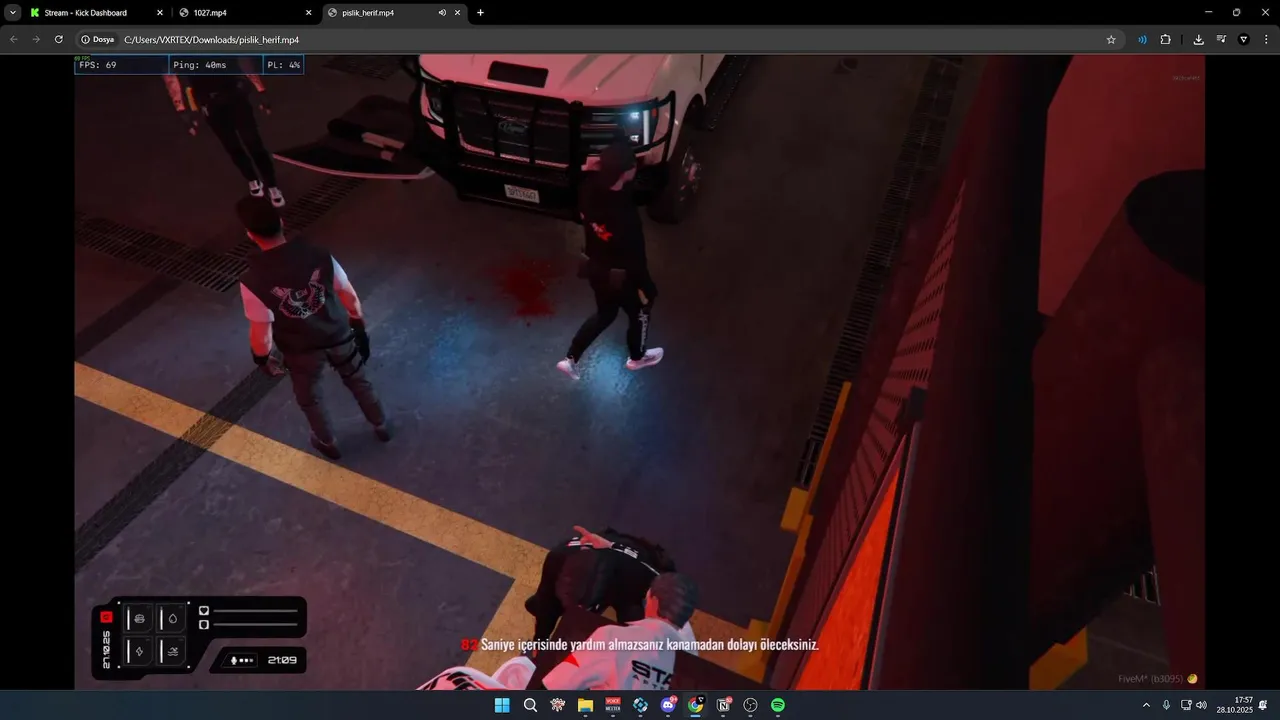
Task: Open the blue hexagon taskbar app
Action: point(640,705)
